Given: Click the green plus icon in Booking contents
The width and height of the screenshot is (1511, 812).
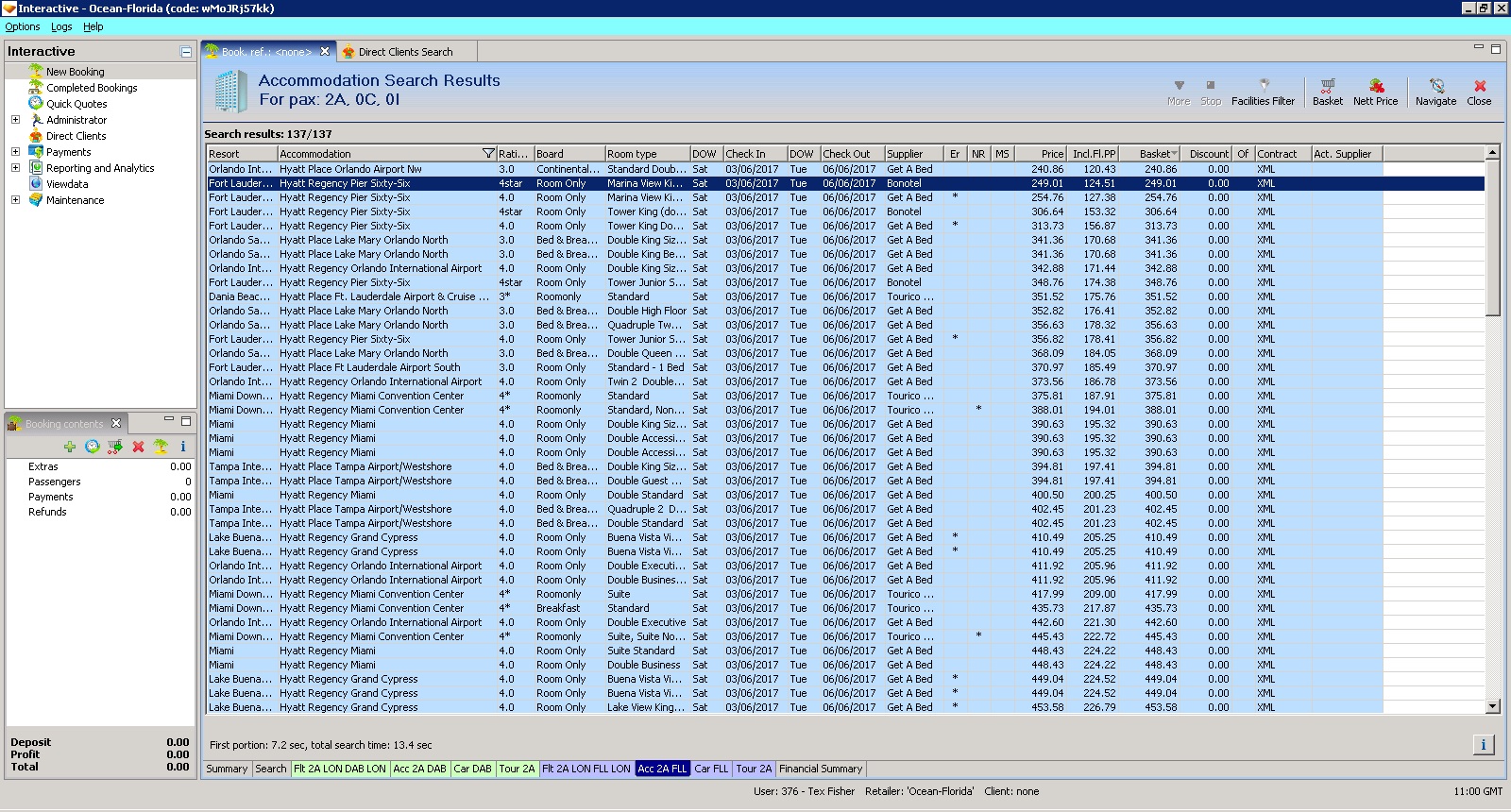Looking at the screenshot, I should pyautogui.click(x=70, y=447).
